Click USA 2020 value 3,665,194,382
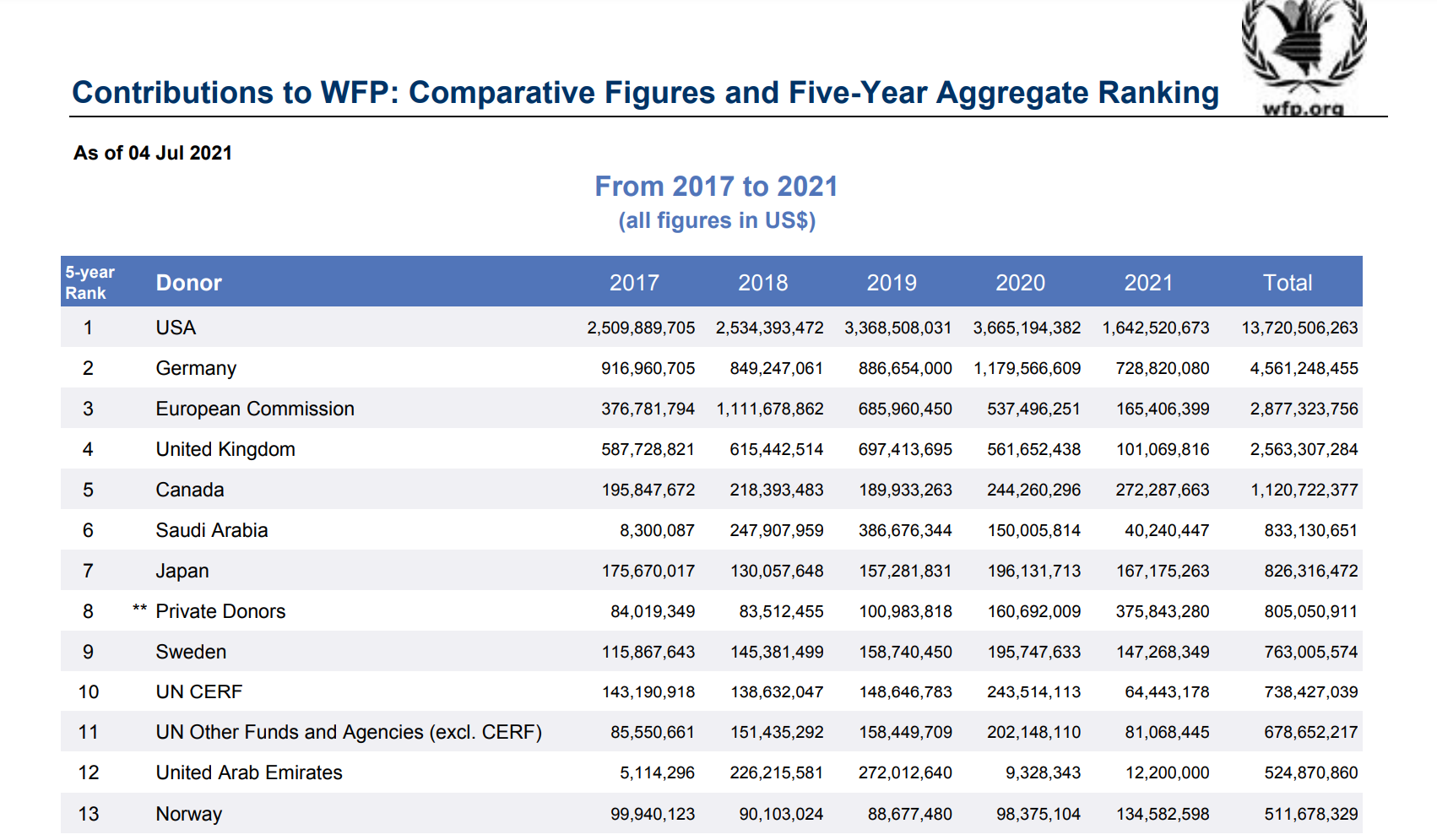 1027,328
